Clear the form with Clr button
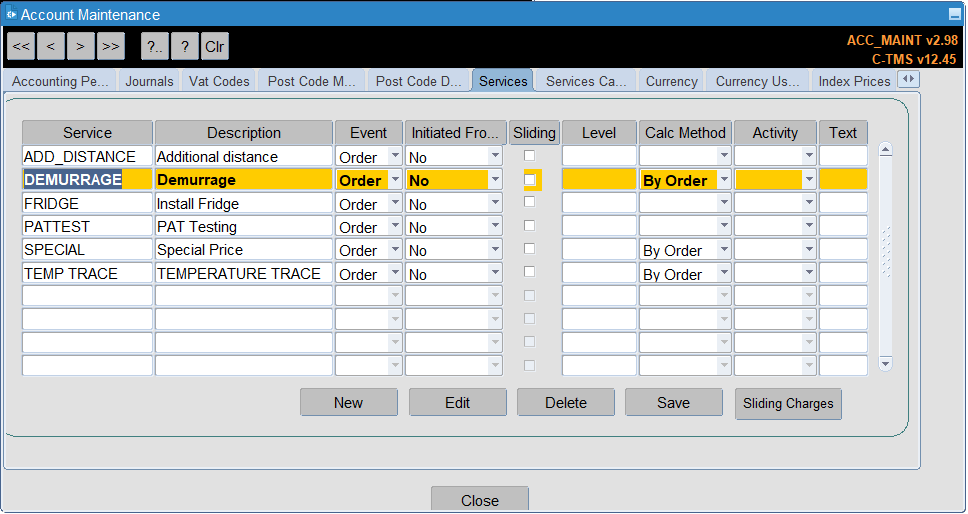 215,46
